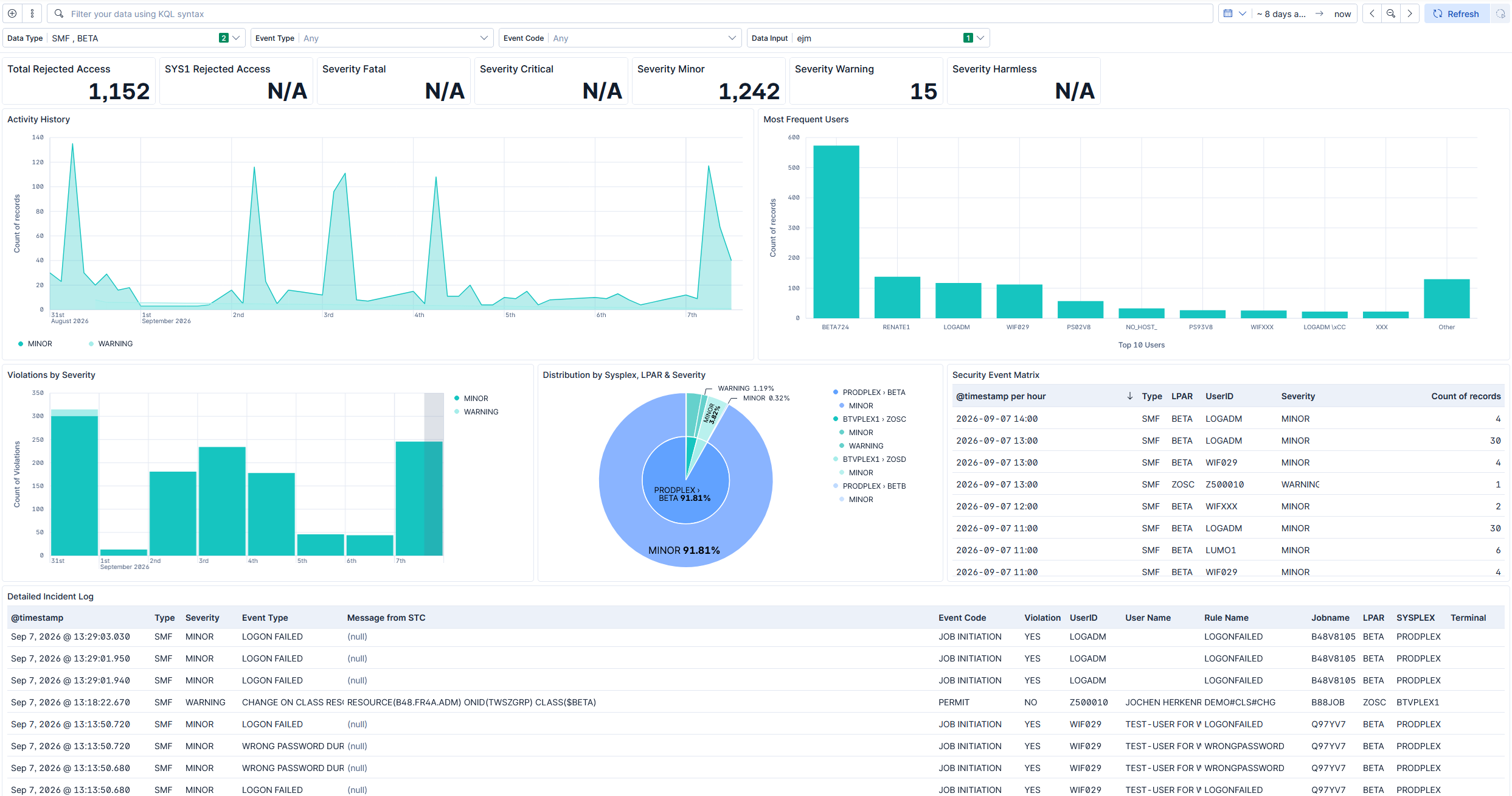Click the '~ 8 days a...' start date
The height and width of the screenshot is (796, 1512).
click(1281, 13)
